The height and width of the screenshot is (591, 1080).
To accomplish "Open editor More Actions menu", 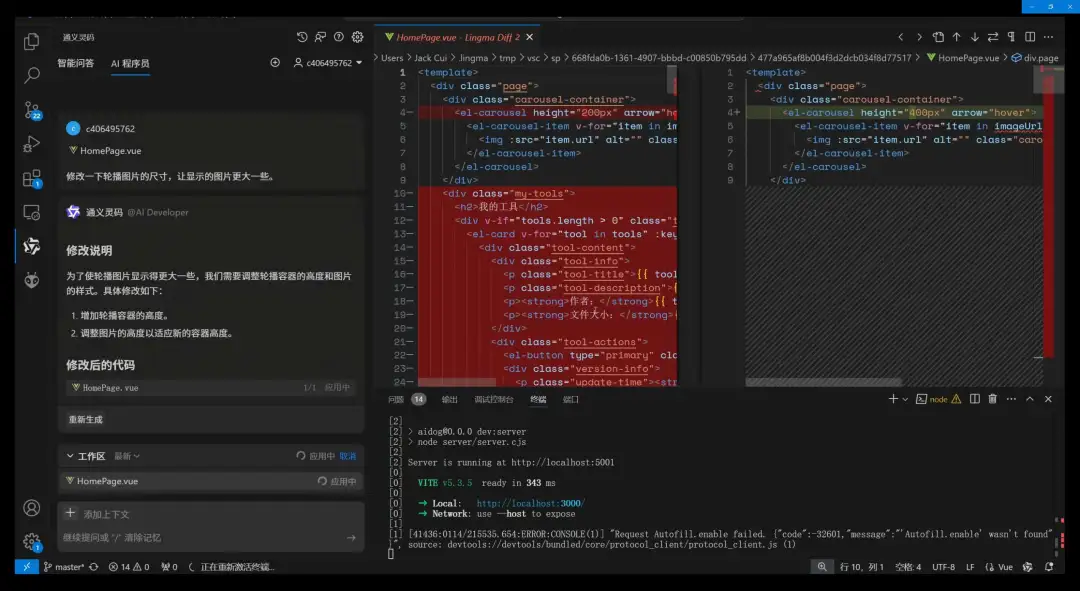I will click(x=1048, y=37).
